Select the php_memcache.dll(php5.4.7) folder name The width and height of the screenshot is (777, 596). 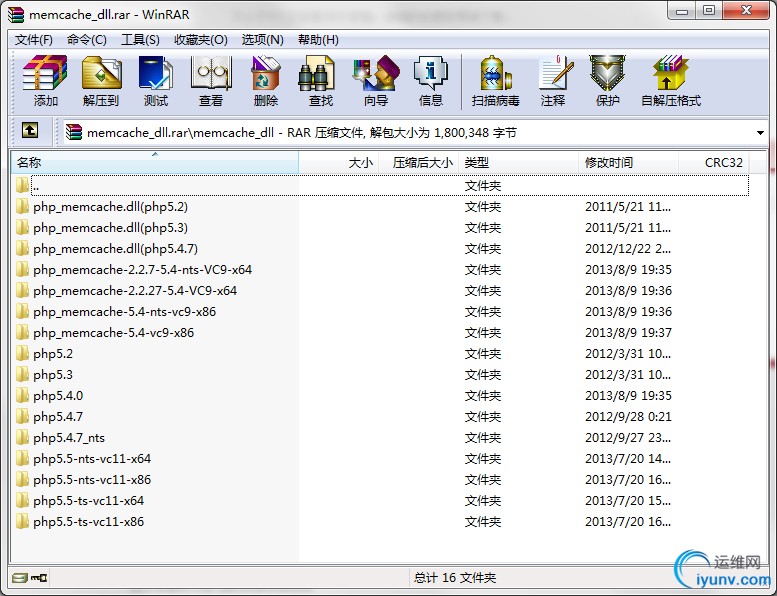[115, 249]
